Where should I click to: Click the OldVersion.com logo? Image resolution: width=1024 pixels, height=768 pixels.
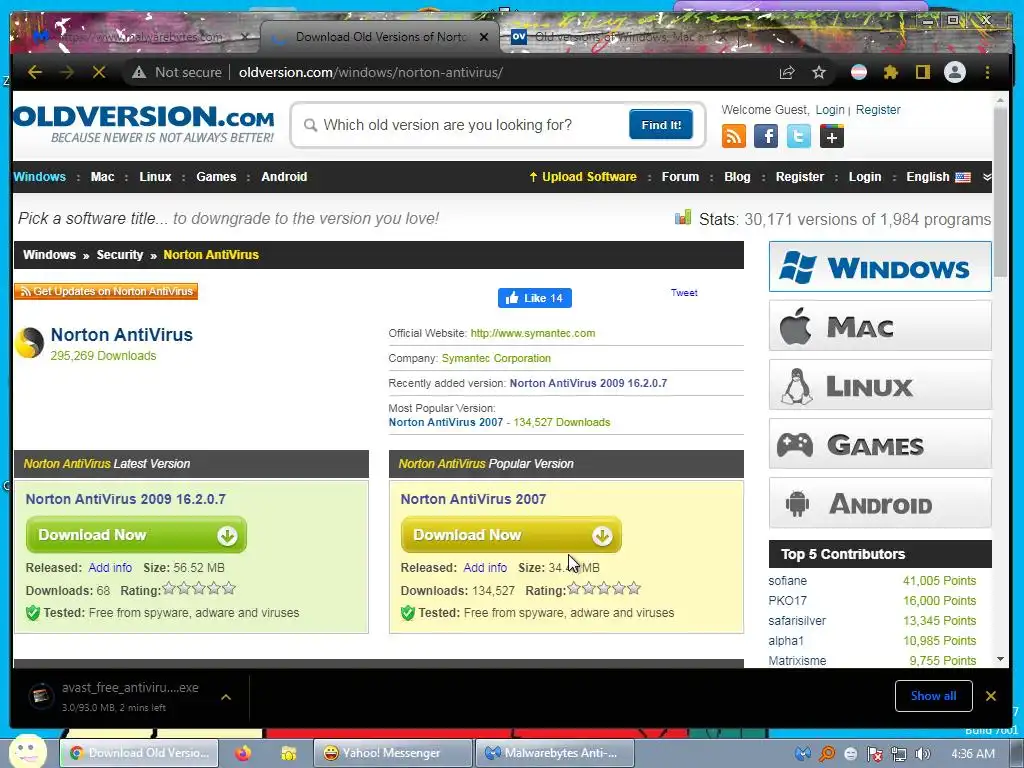[144, 124]
